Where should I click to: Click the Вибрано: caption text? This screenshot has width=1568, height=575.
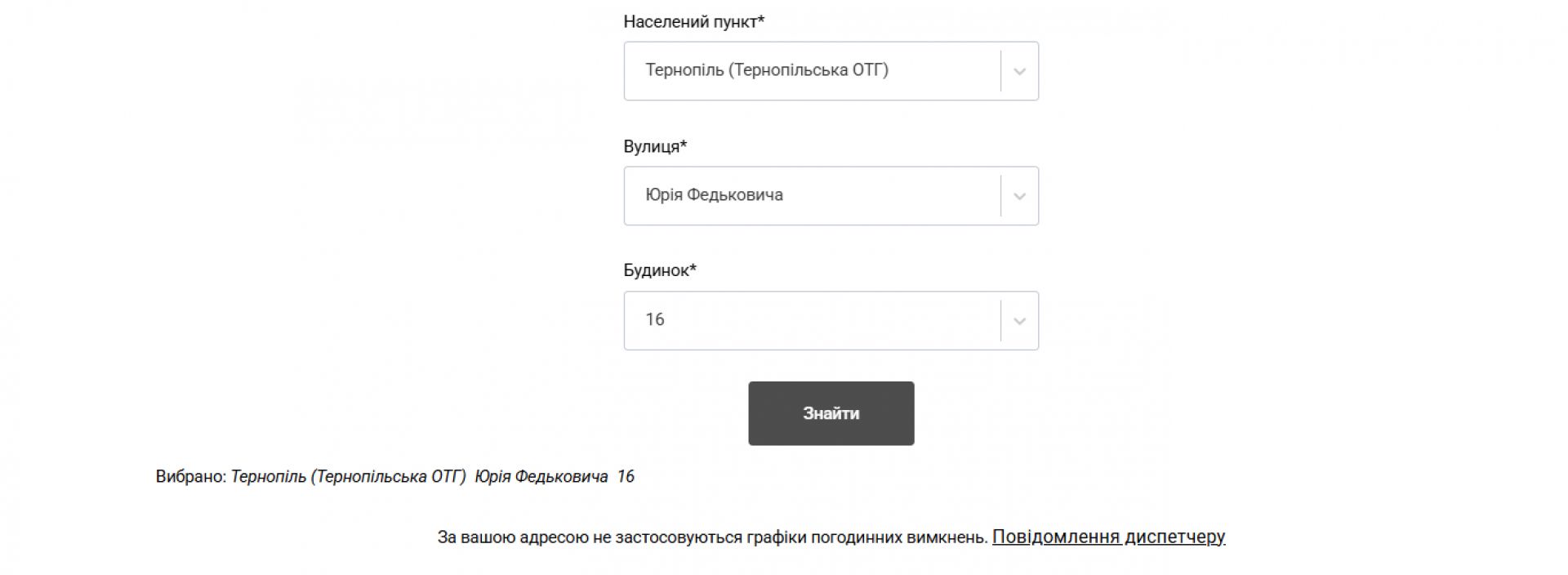[x=190, y=477]
